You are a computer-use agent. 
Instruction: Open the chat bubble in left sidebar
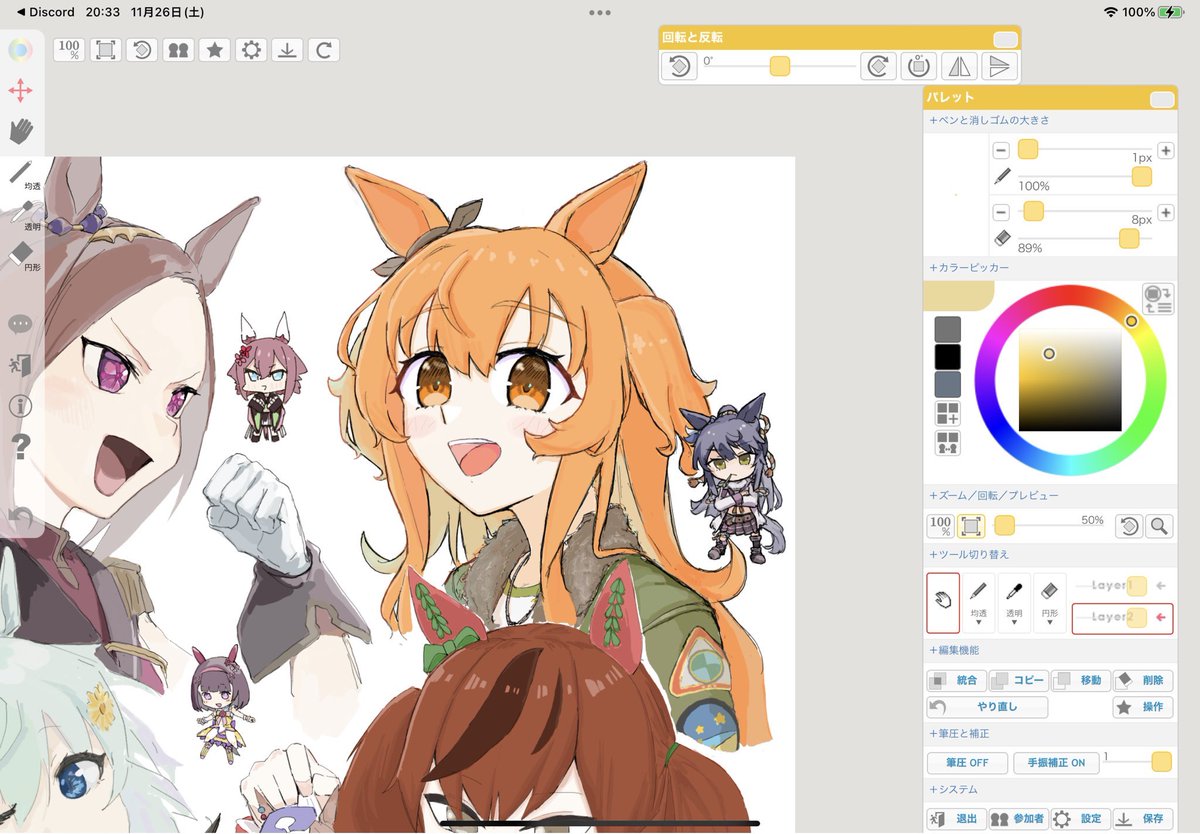point(20,325)
